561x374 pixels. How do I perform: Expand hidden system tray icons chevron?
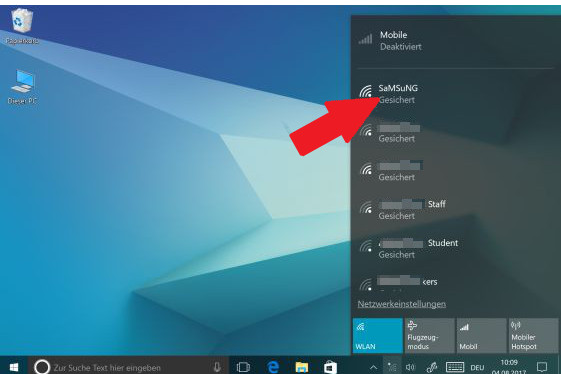coord(373,367)
